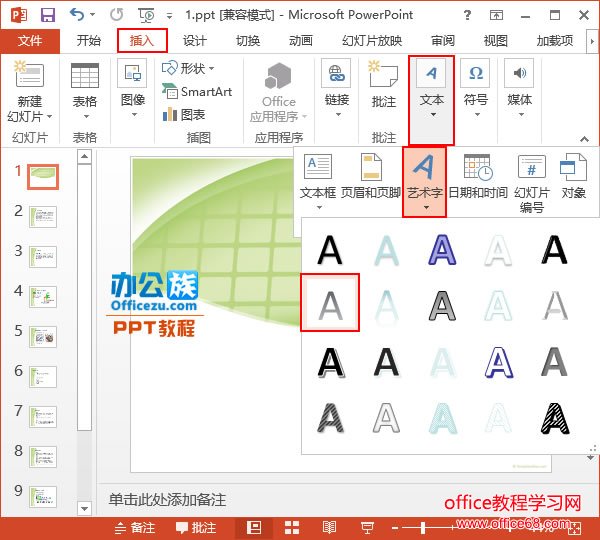
Task: Click the 新建幻灯片 icon
Action: click(29, 73)
